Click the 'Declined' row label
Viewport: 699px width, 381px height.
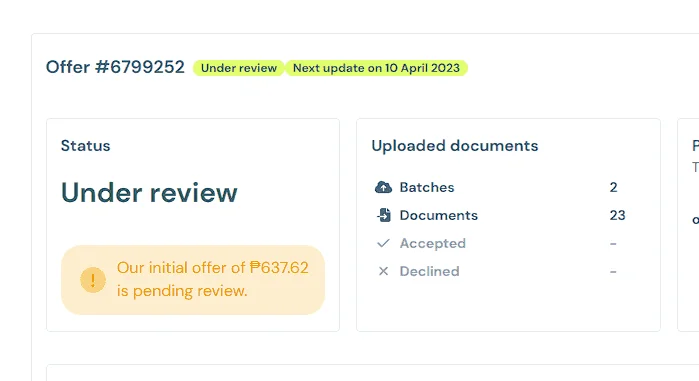429,271
